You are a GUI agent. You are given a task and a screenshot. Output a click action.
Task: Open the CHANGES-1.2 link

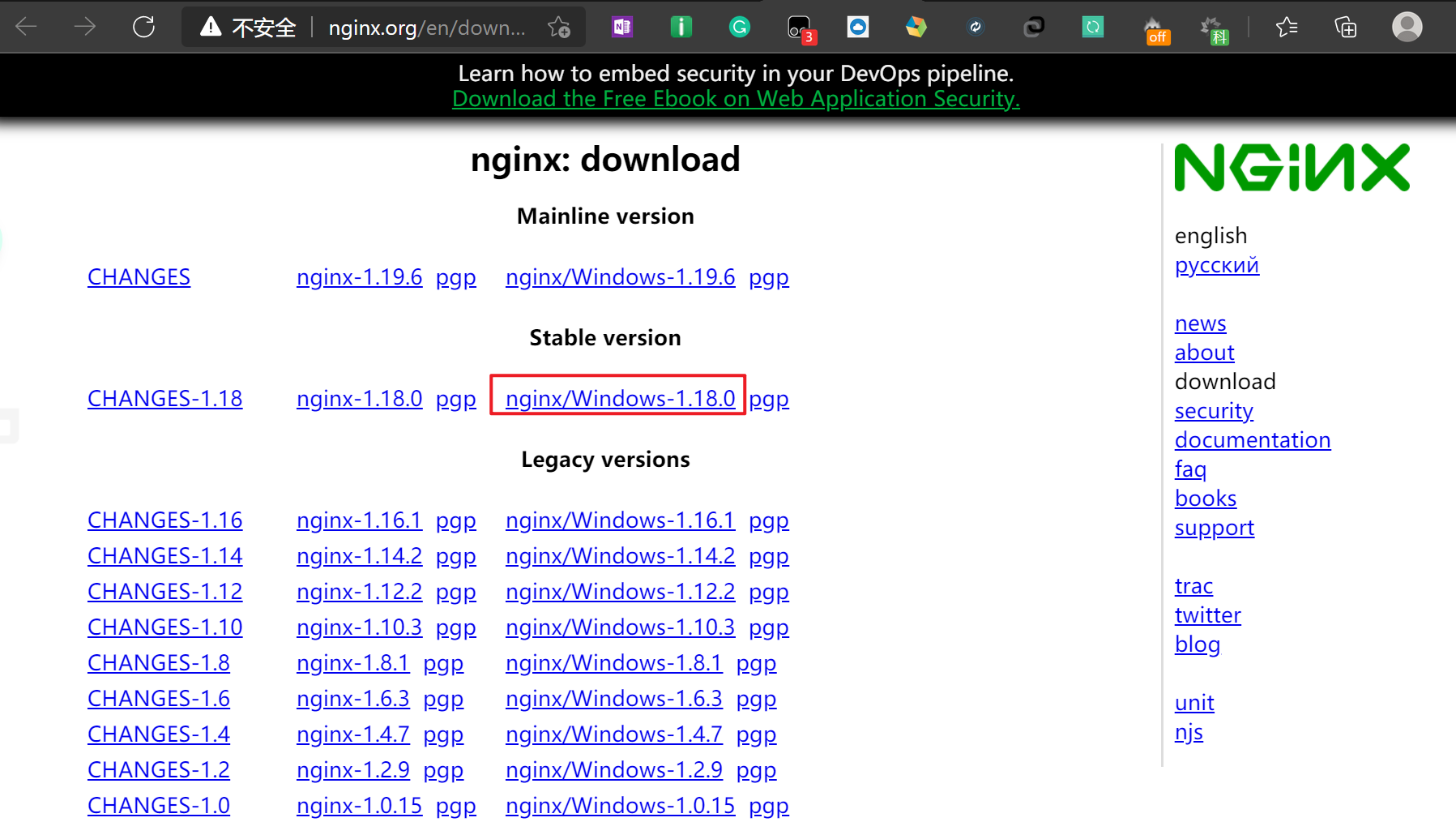tap(158, 770)
